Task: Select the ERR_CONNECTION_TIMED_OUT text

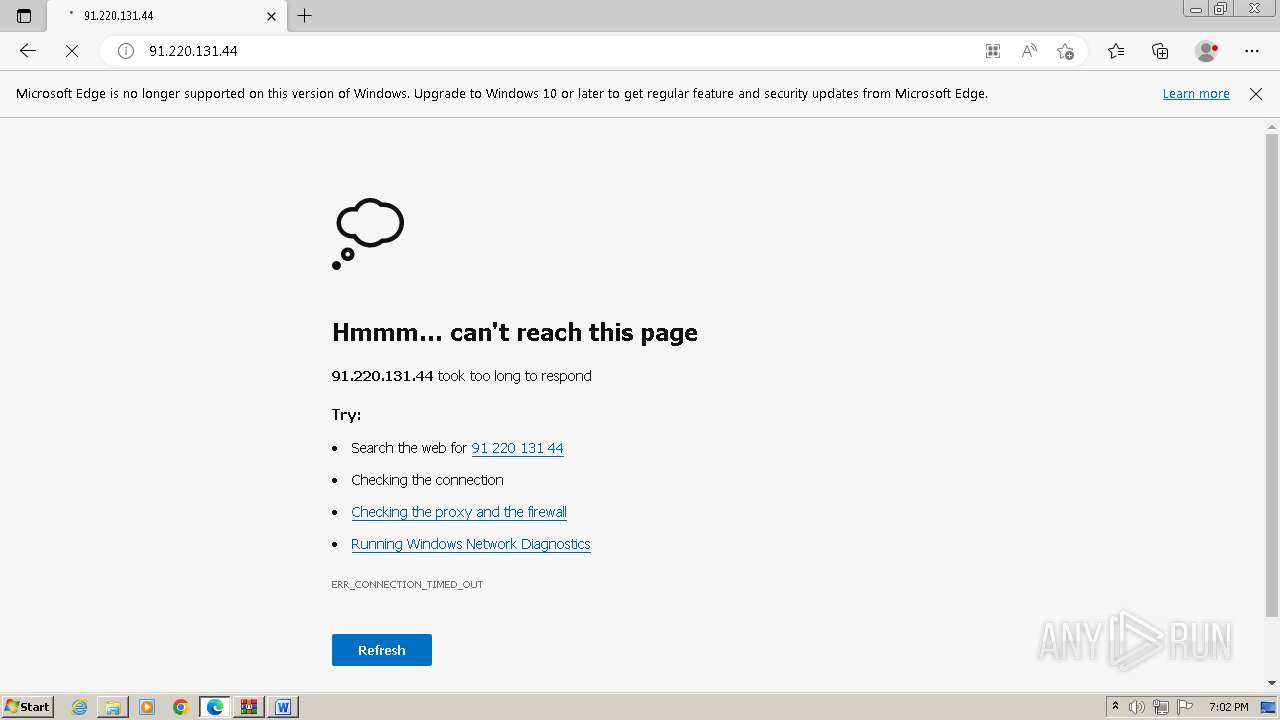Action: pyautogui.click(x=407, y=584)
